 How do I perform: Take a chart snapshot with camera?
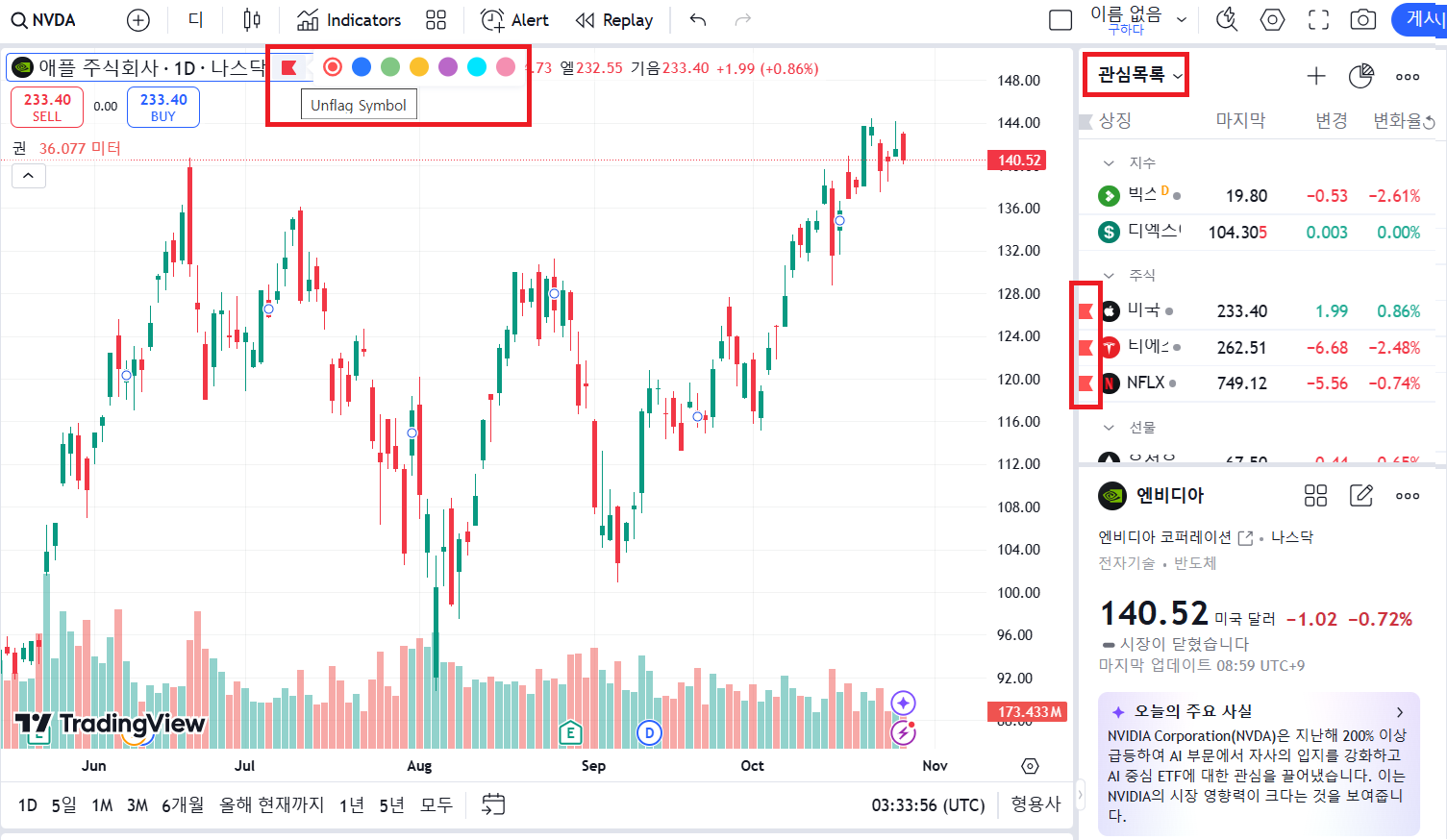point(1362,19)
